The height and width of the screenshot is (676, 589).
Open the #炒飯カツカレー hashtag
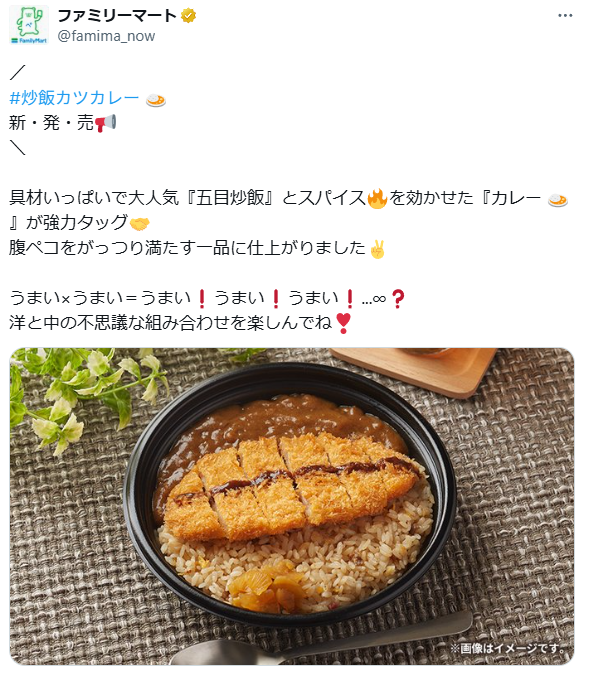tap(74, 98)
